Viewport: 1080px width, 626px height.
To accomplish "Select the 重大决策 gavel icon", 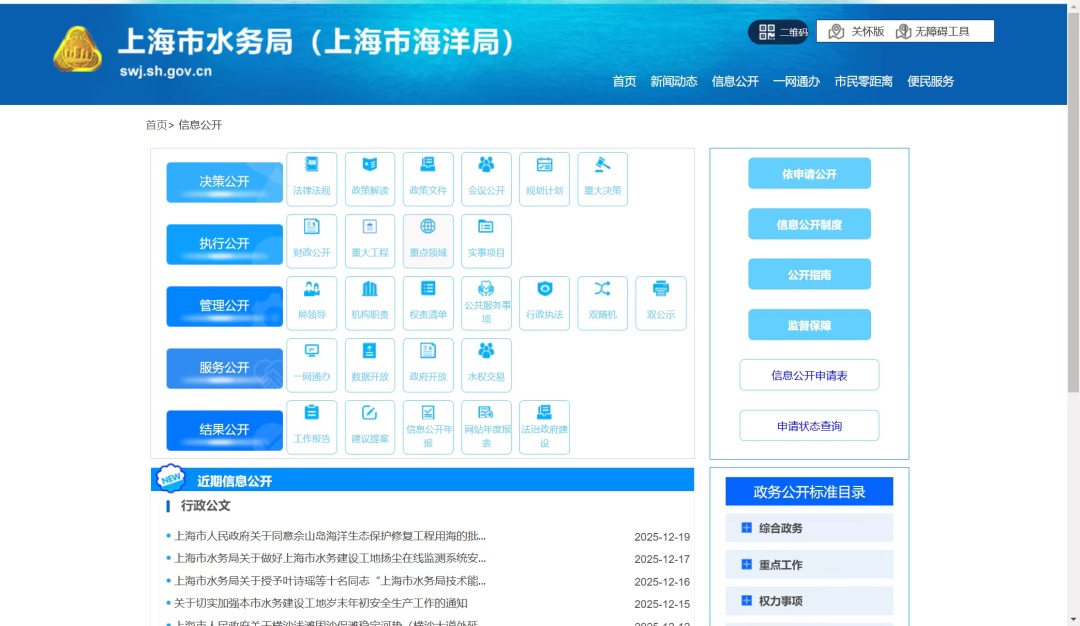I will [602, 179].
